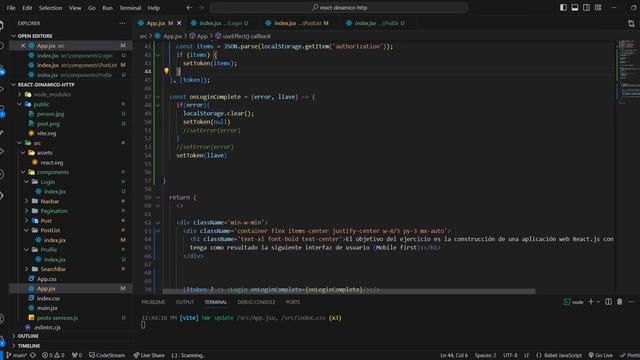This screenshot has width=640, height=360.
Task: Toggle the secondary side bar
Action: (x=586, y=7)
